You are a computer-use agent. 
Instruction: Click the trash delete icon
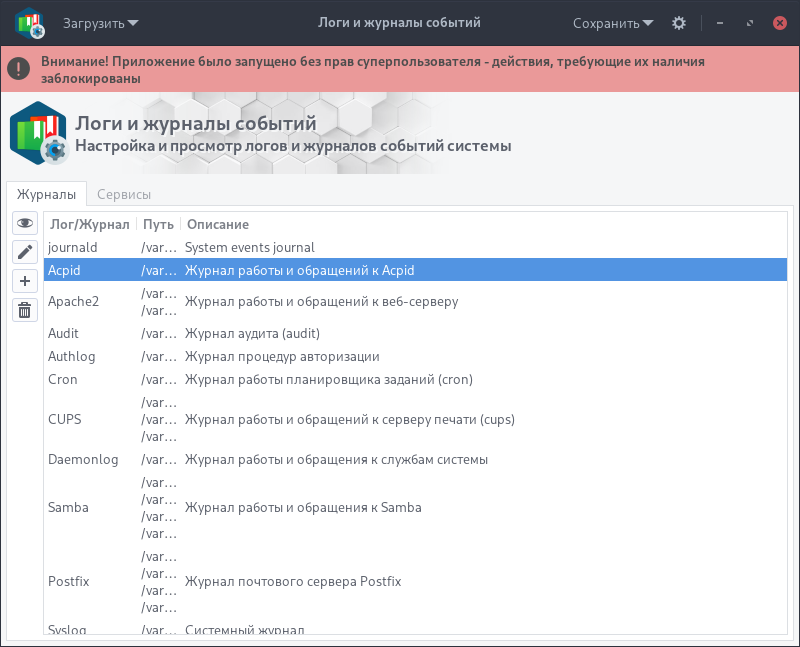coord(25,310)
